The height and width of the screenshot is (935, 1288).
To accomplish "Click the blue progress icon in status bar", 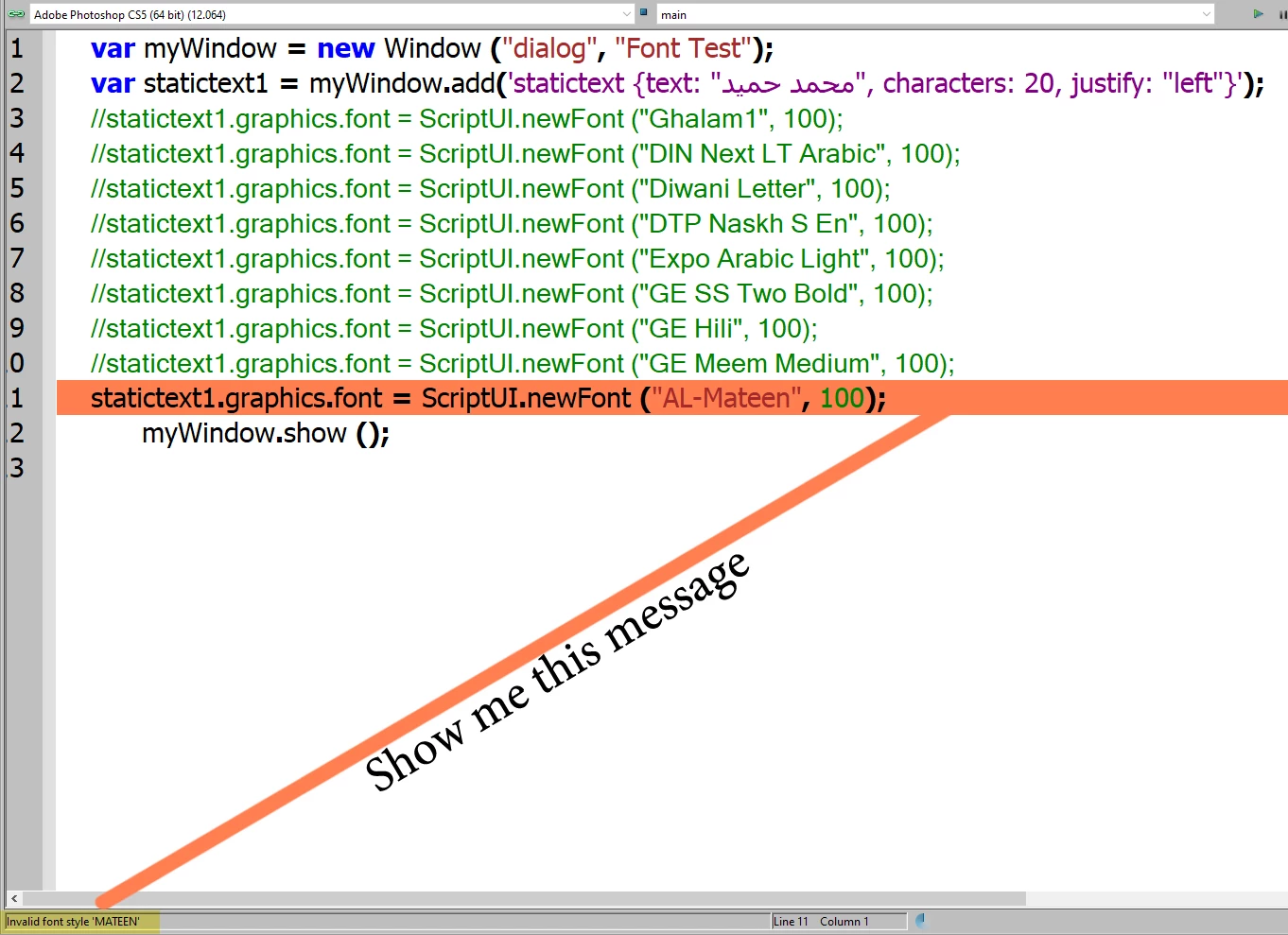I will 920,920.
